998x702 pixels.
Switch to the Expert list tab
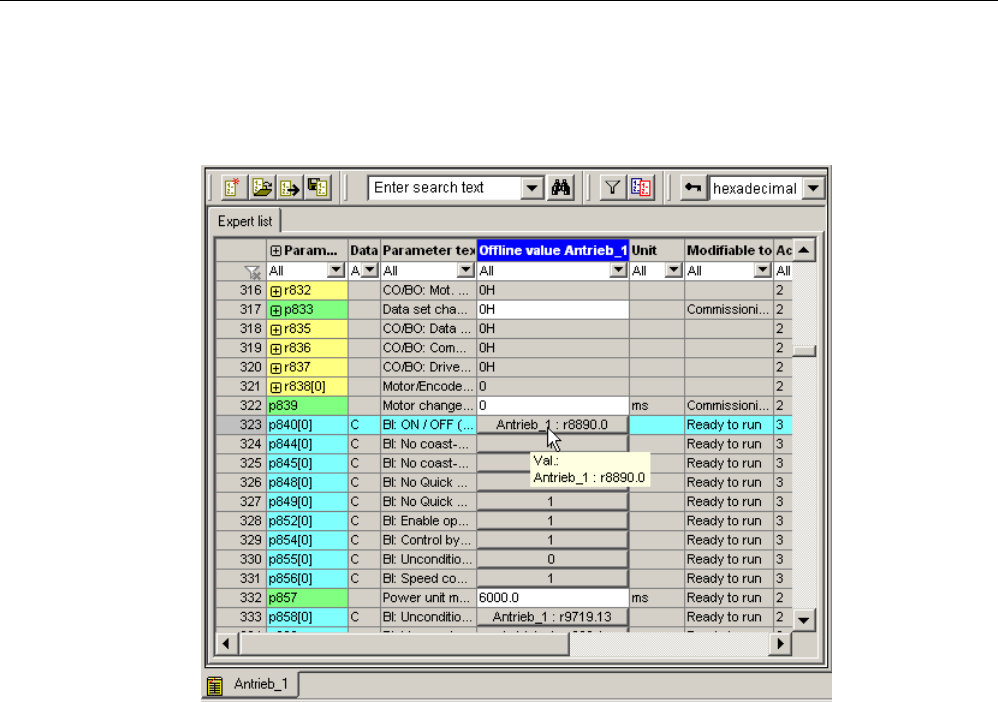click(x=245, y=221)
